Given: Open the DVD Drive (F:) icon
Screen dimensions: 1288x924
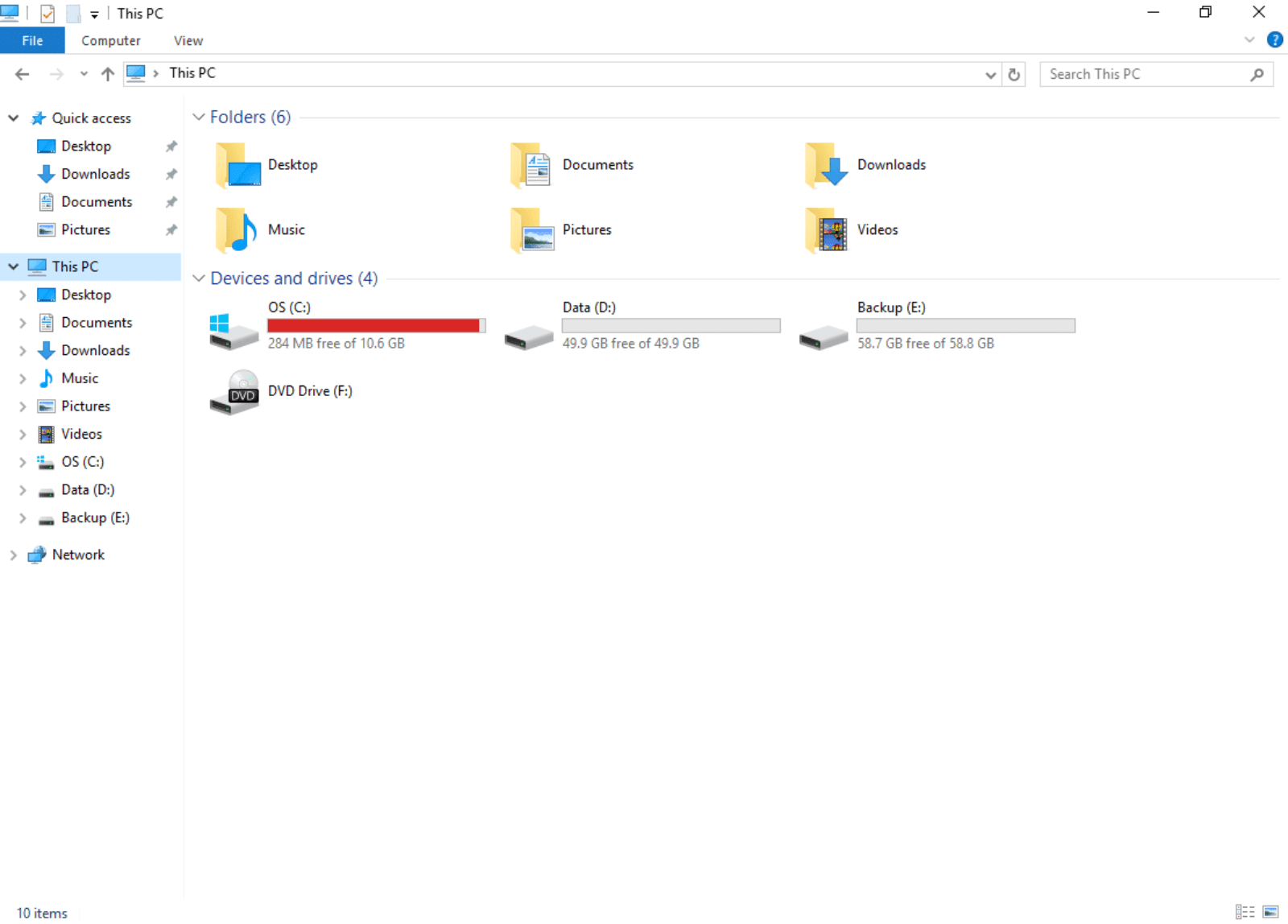Looking at the screenshot, I should point(234,392).
